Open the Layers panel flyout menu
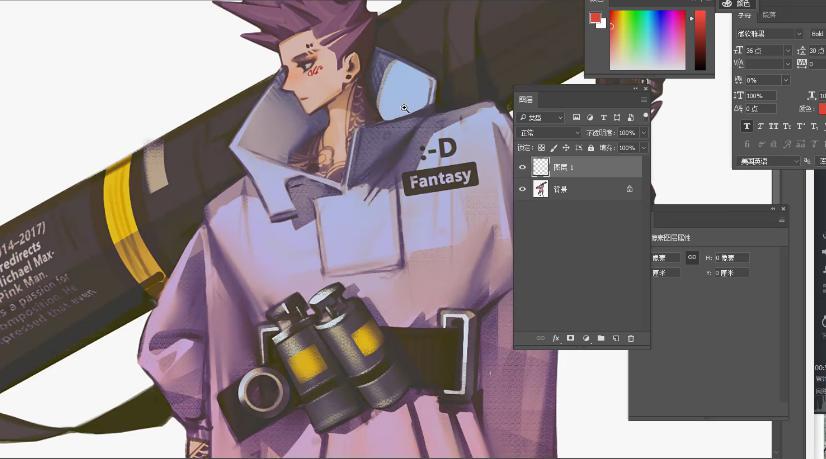The width and height of the screenshot is (826, 459). [643, 100]
